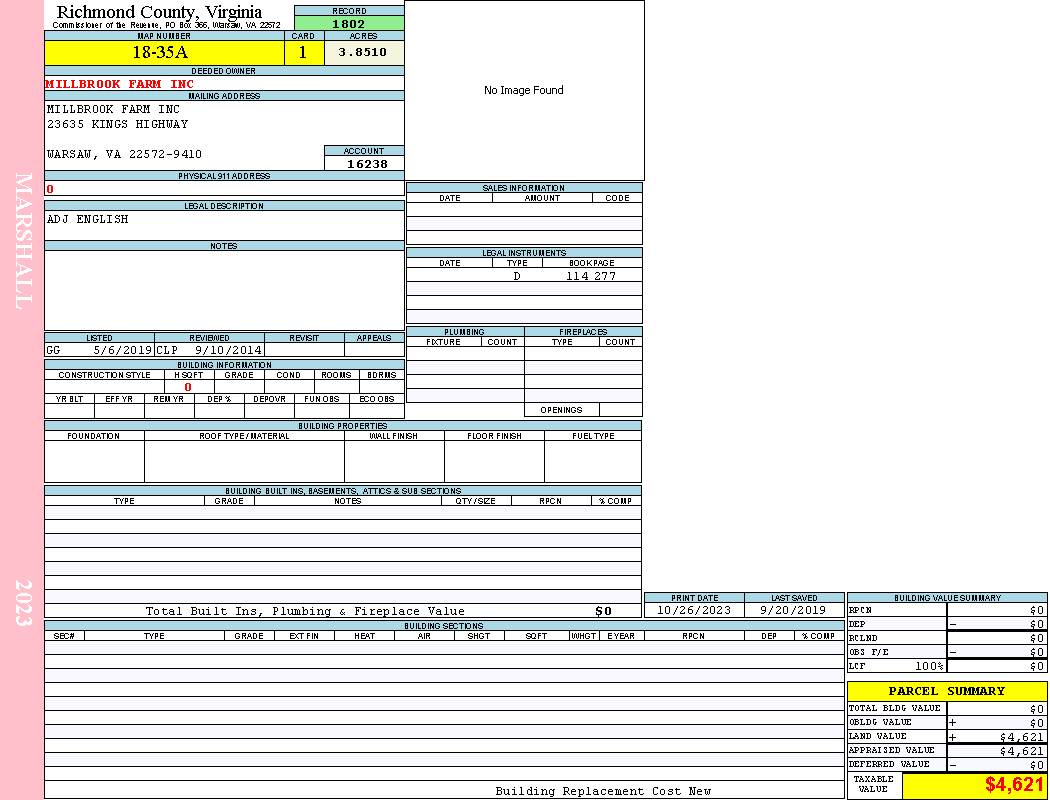The image size is (1050, 800).
Task: Select the print date 10/26/2023
Action: point(693,610)
